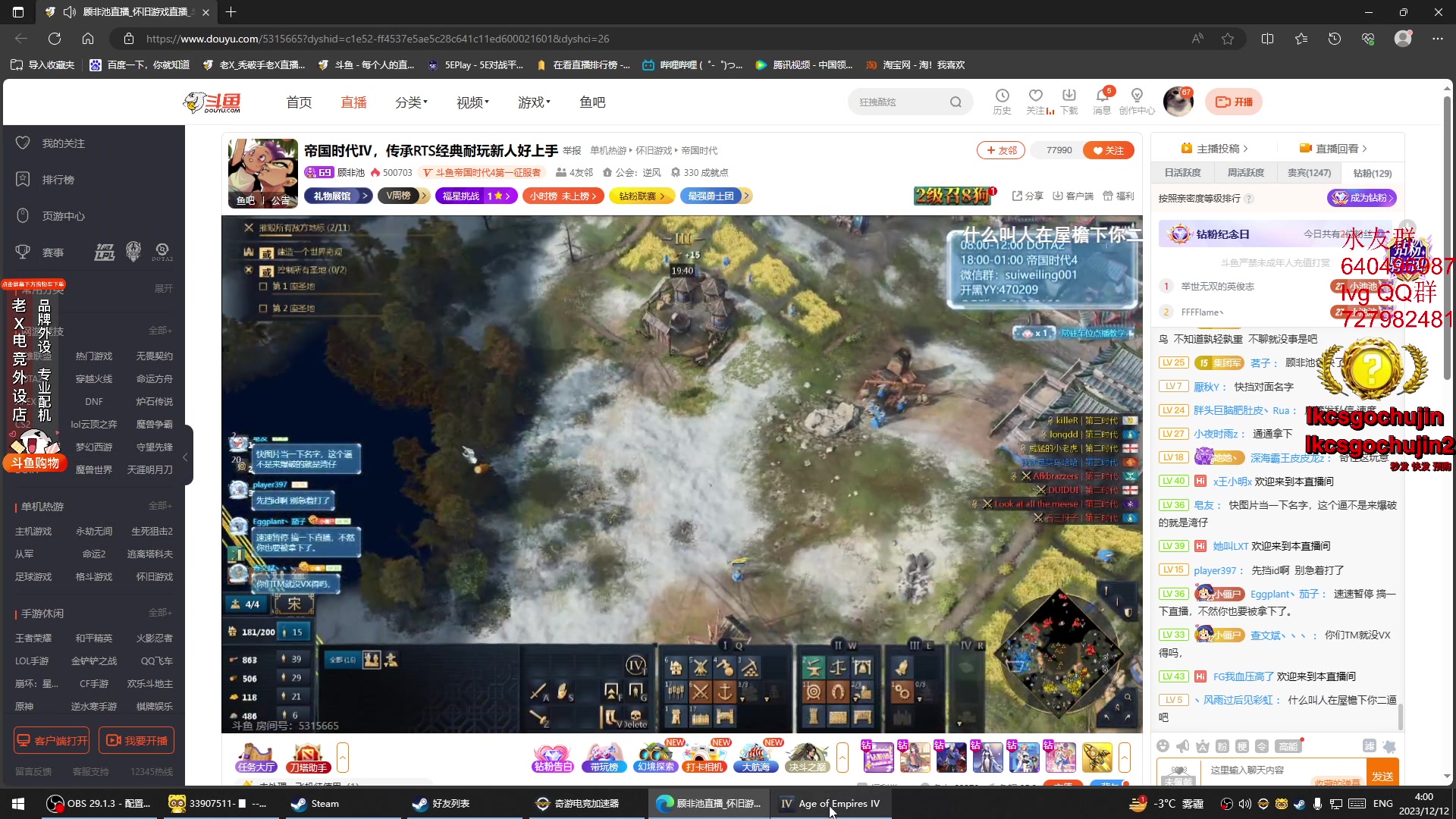
Task: Expand the 游戏 dropdown in top nav
Action: (x=534, y=102)
